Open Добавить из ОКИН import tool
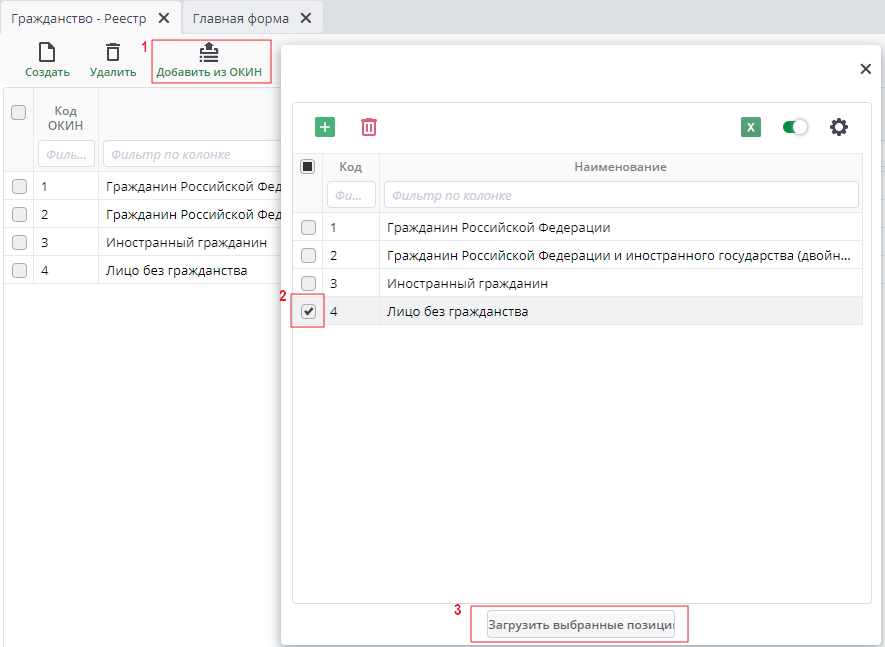The width and height of the screenshot is (885, 647). pos(209,52)
